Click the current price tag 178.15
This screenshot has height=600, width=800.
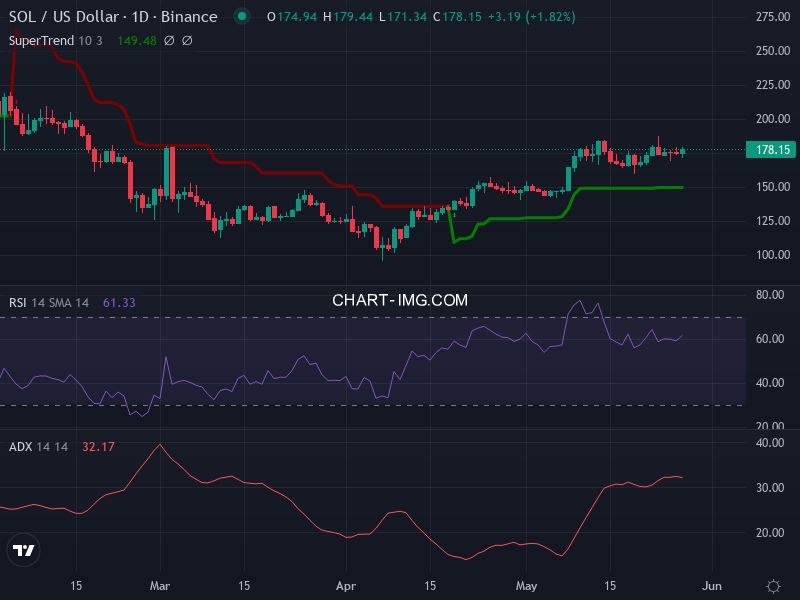click(771, 149)
